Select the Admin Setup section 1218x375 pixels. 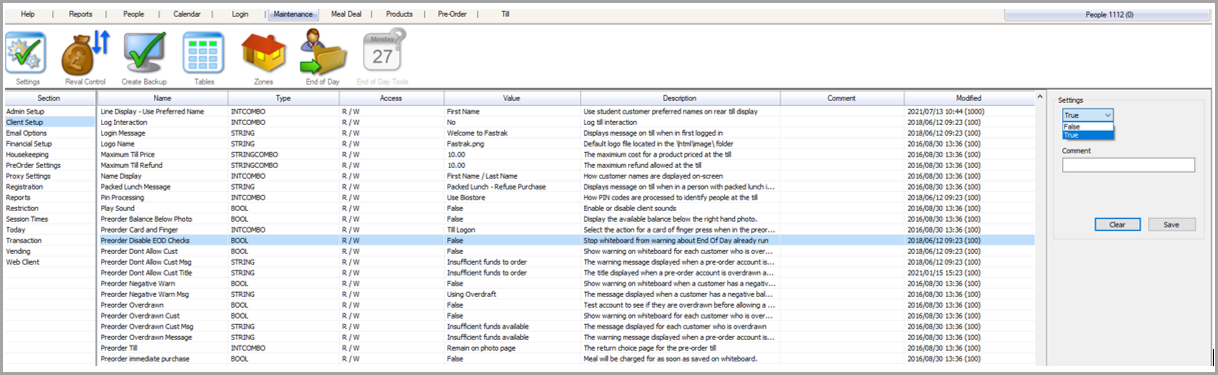(x=49, y=111)
